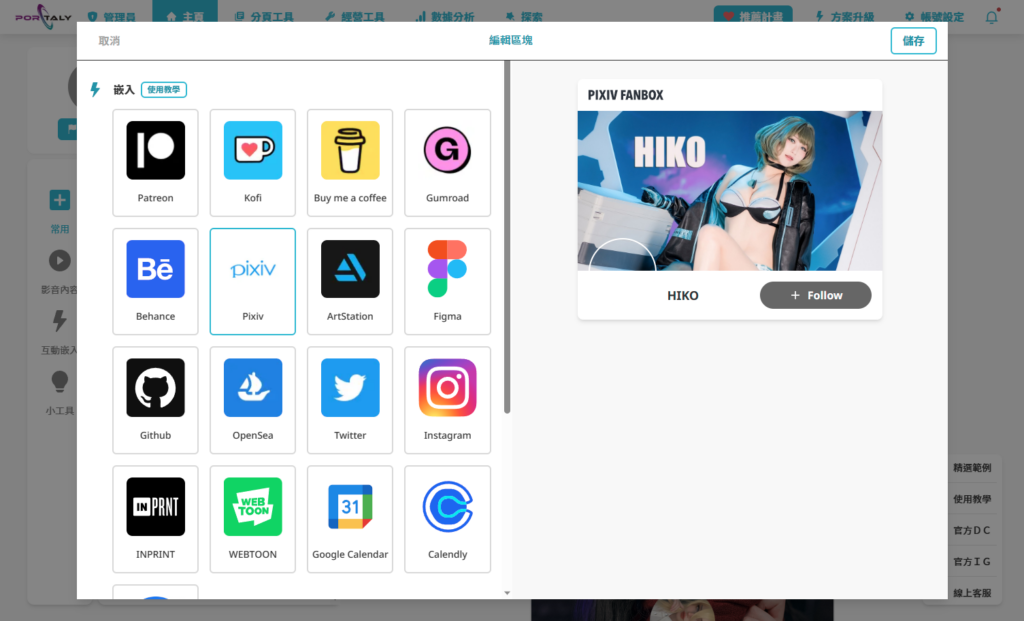The height and width of the screenshot is (621, 1024).
Task: Open the notifications bell
Action: click(x=991, y=17)
